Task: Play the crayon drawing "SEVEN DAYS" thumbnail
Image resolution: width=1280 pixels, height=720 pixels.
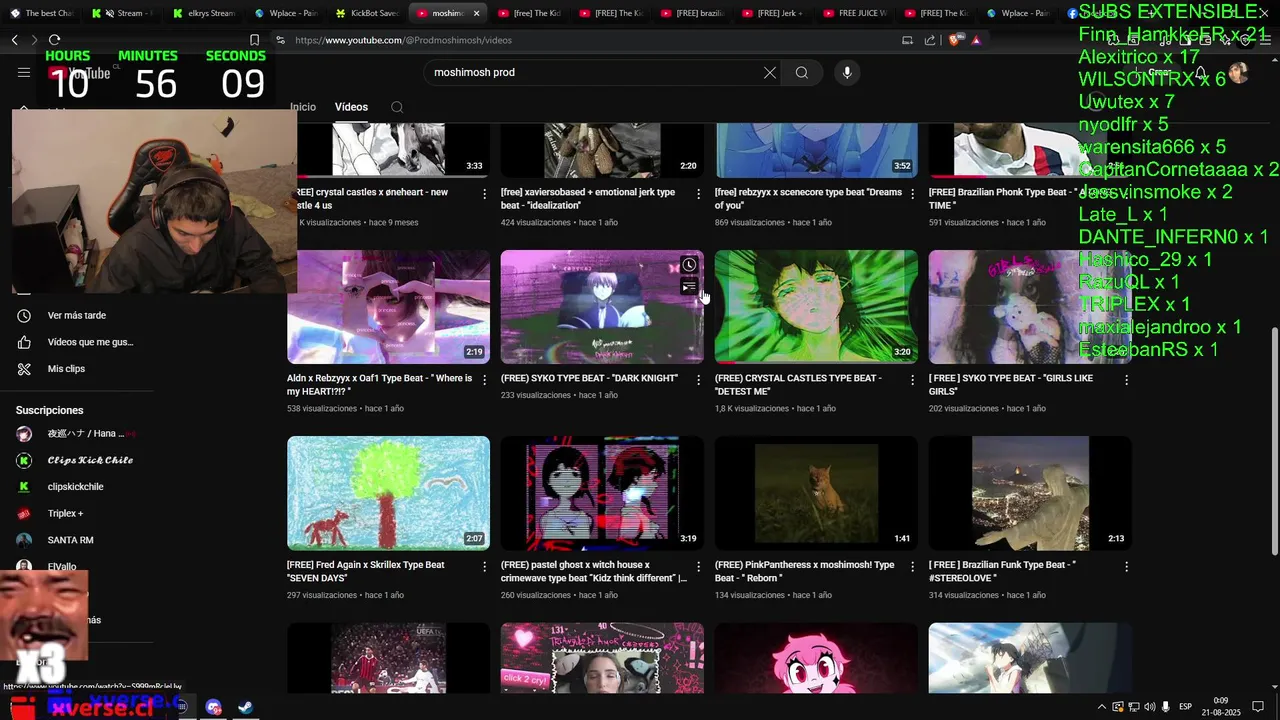Action: pos(388,493)
